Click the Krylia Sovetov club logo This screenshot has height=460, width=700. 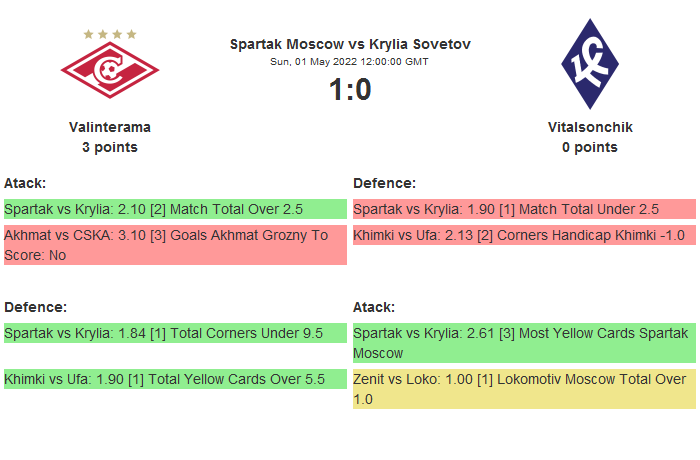590,65
